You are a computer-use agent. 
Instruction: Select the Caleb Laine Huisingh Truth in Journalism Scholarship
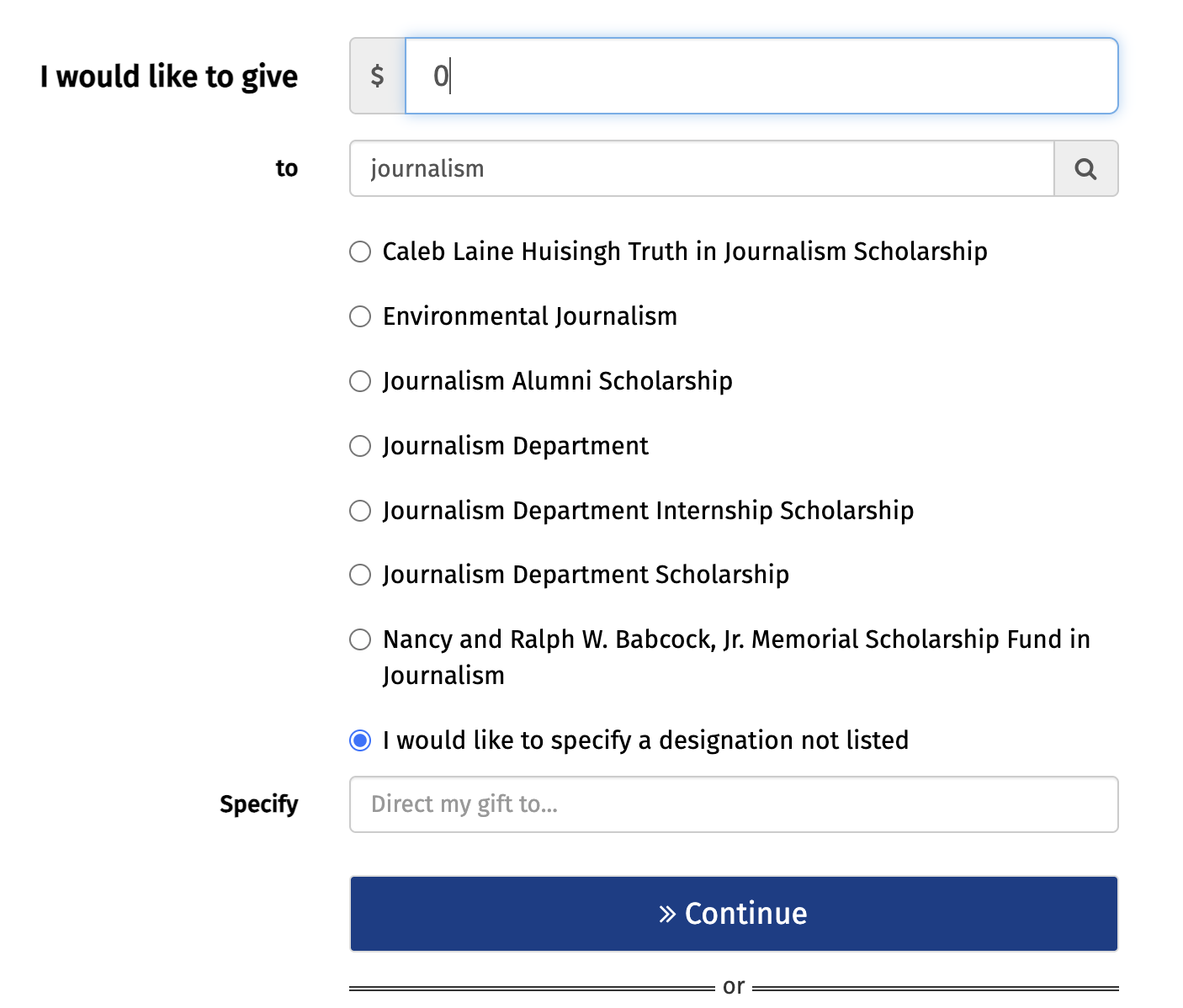[x=359, y=251]
